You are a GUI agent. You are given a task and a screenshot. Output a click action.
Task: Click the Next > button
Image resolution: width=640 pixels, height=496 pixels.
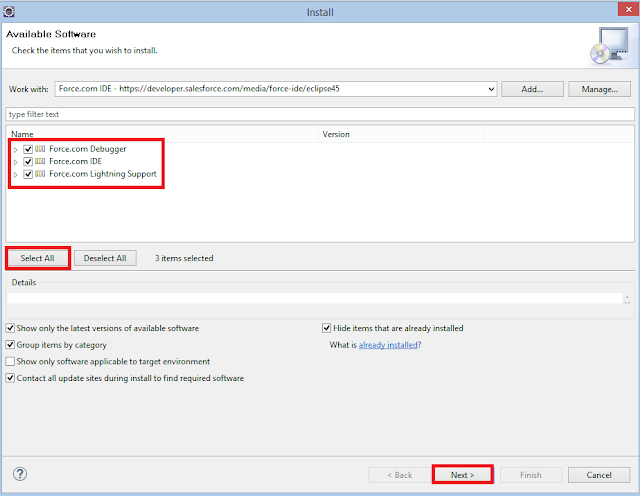(x=462, y=475)
